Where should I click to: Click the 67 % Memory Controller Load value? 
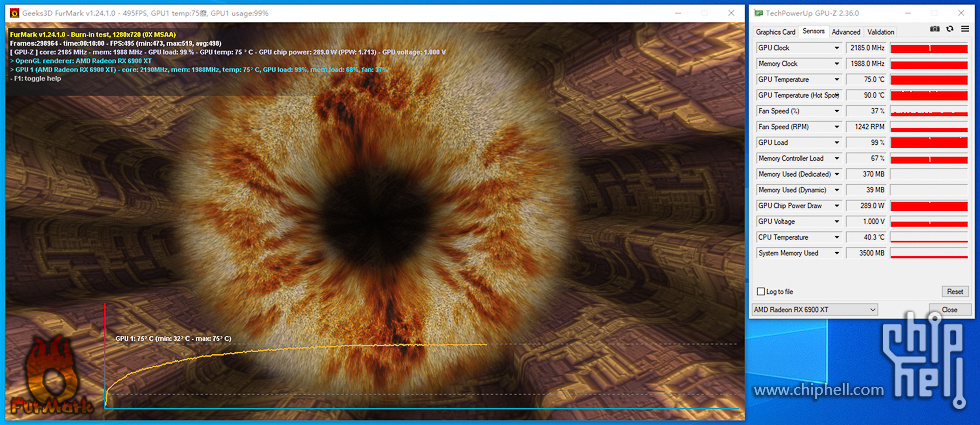pos(866,158)
